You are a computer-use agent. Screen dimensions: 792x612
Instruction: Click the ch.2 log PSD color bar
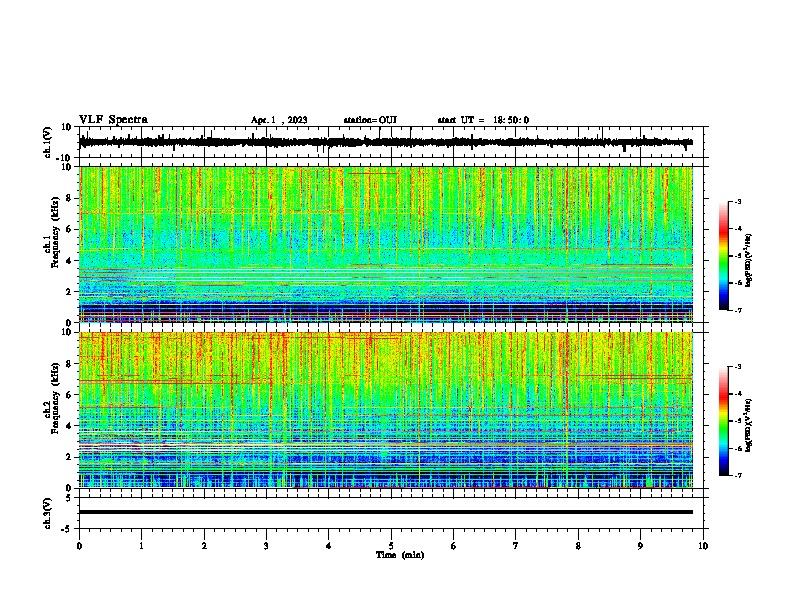[x=724, y=421]
